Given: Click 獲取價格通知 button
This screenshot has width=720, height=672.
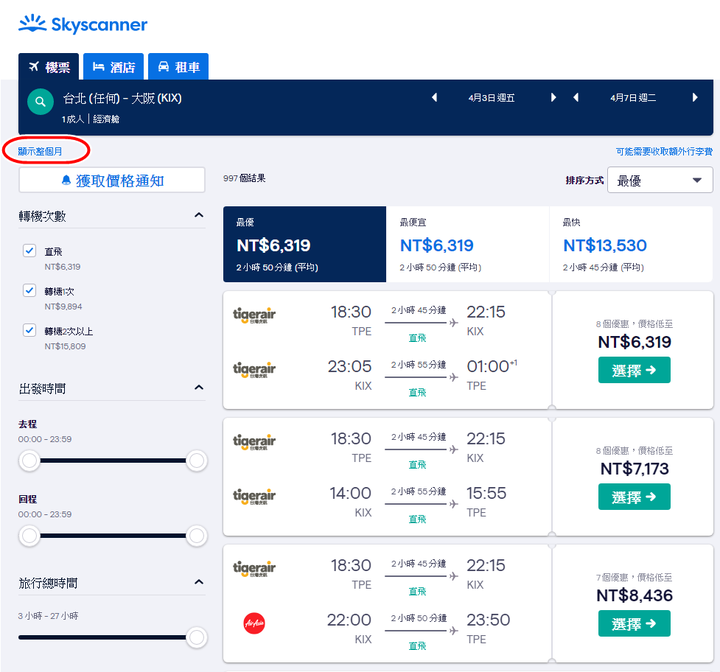Looking at the screenshot, I should (112, 180).
